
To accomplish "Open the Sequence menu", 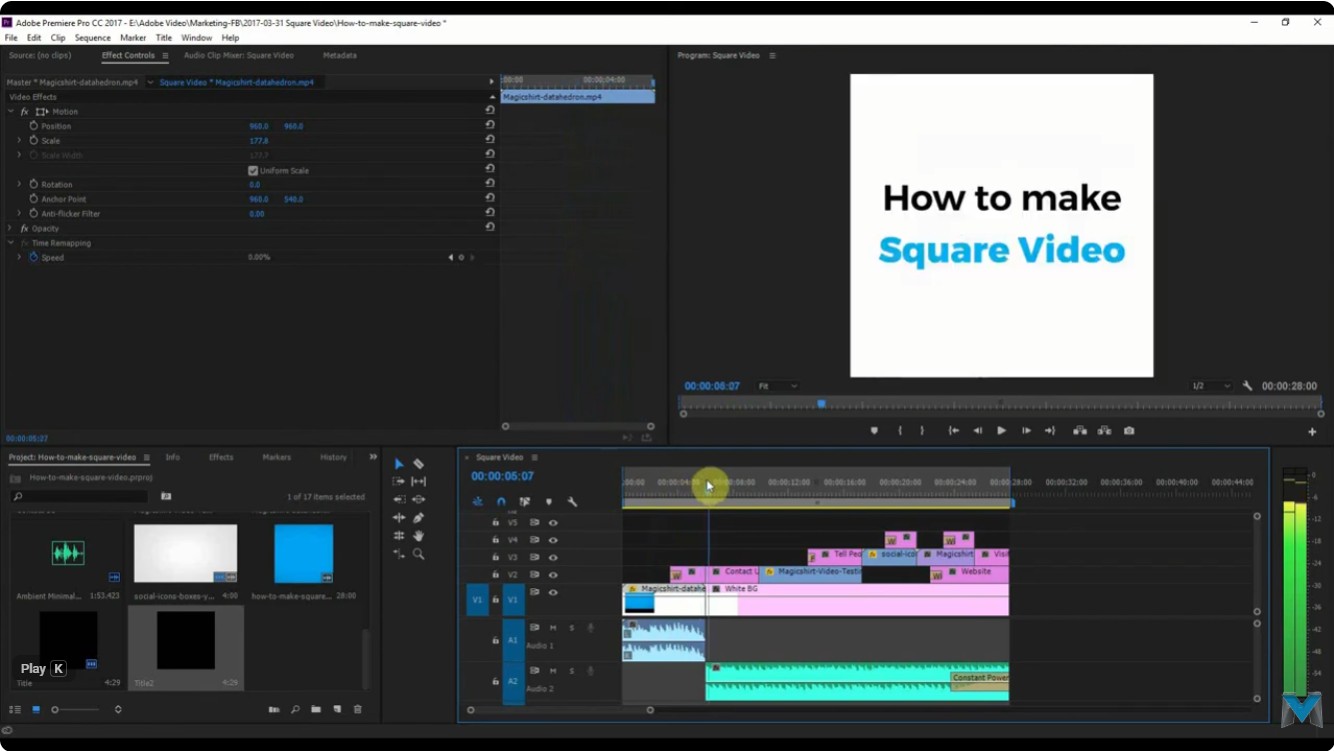I will pos(92,37).
